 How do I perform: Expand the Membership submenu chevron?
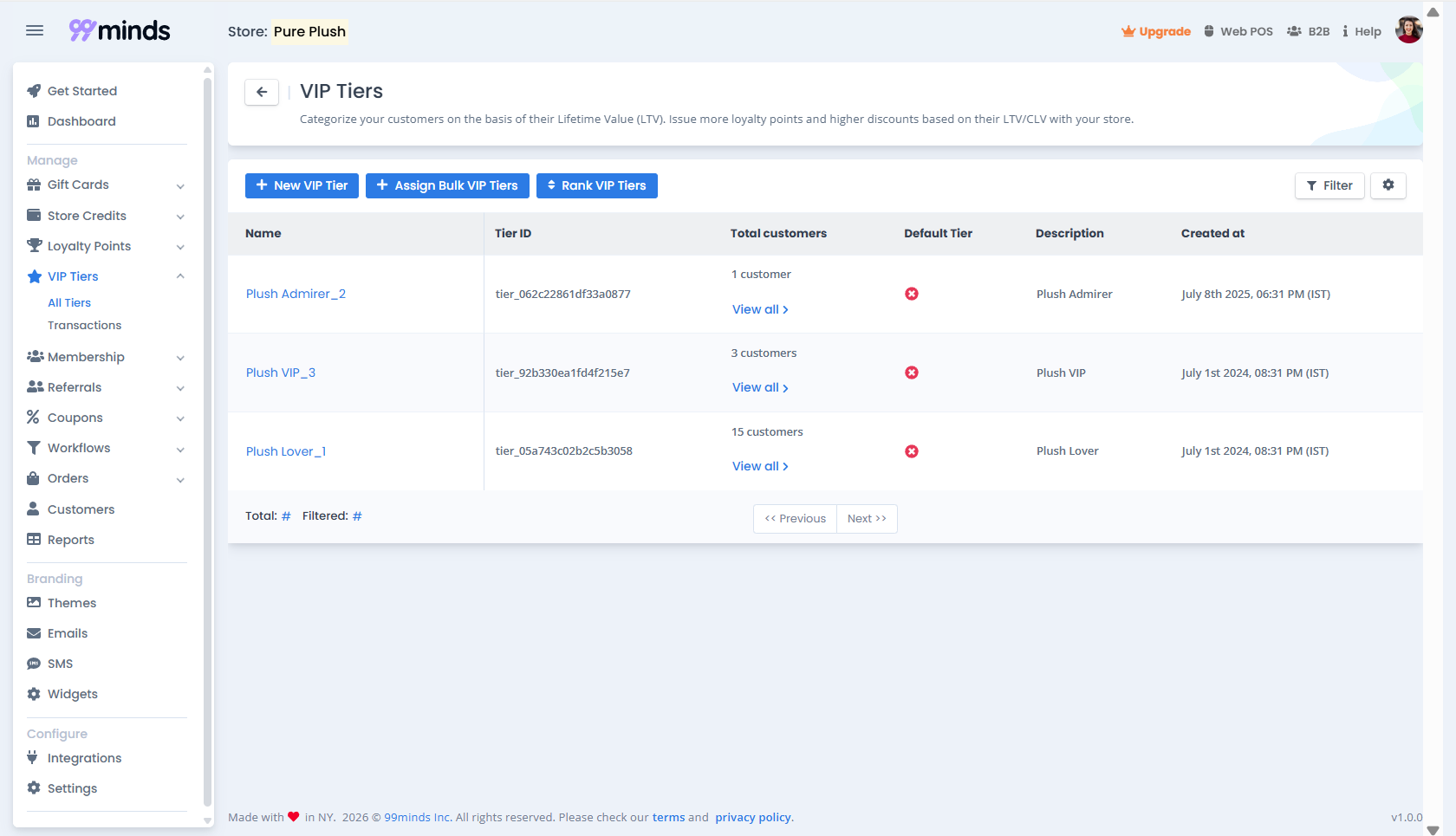(180, 358)
